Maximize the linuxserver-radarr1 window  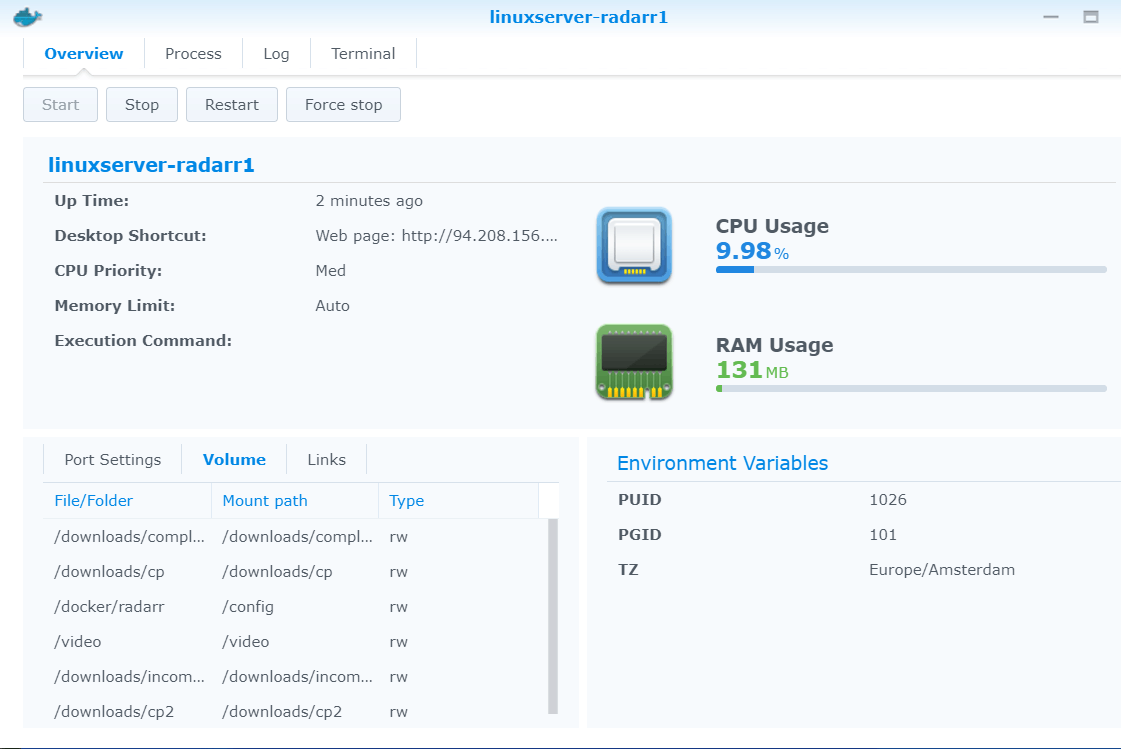click(x=1091, y=17)
